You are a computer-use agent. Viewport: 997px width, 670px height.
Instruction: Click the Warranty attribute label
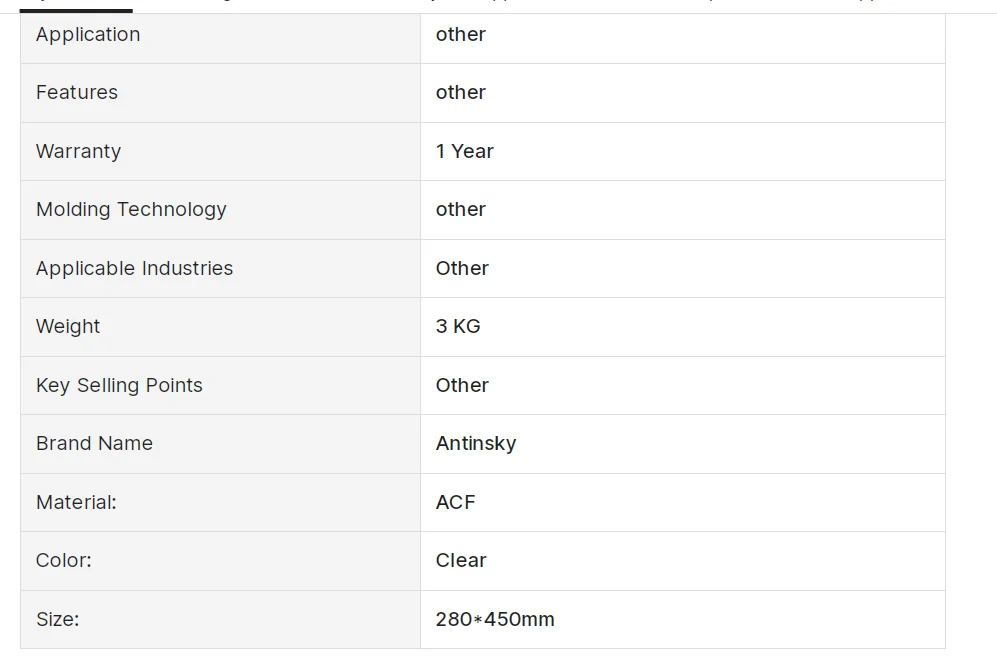tap(78, 151)
